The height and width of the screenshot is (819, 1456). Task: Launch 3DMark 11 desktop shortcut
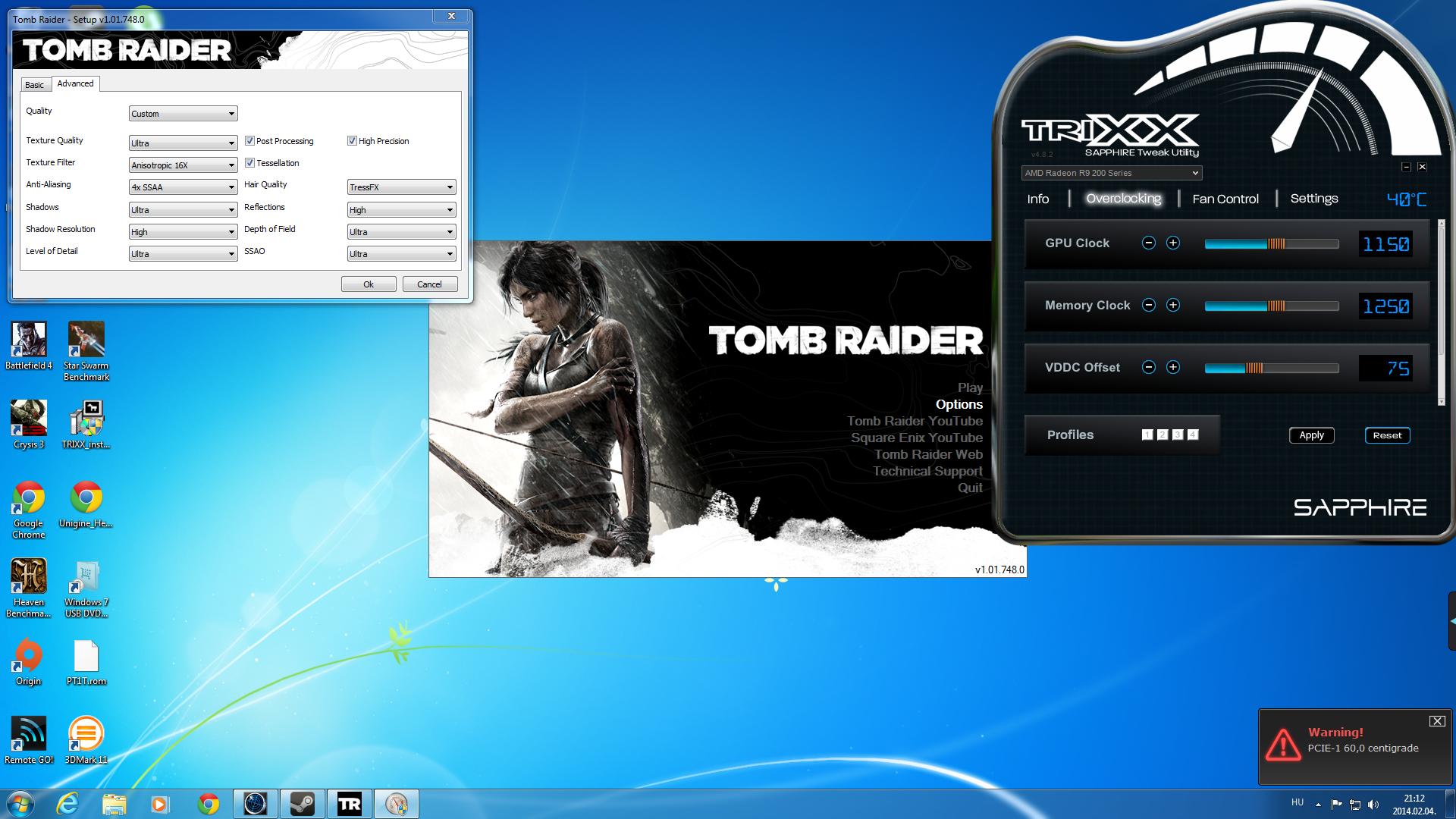click(x=86, y=740)
